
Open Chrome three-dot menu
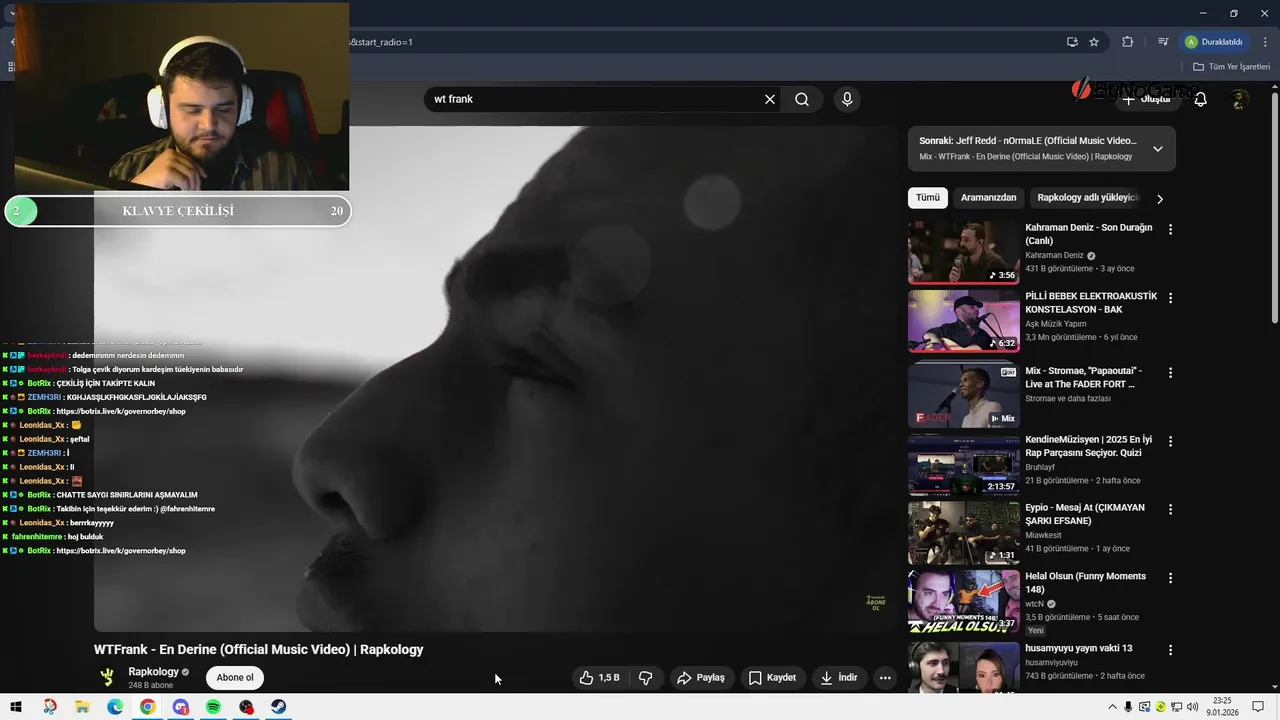coord(1265,42)
